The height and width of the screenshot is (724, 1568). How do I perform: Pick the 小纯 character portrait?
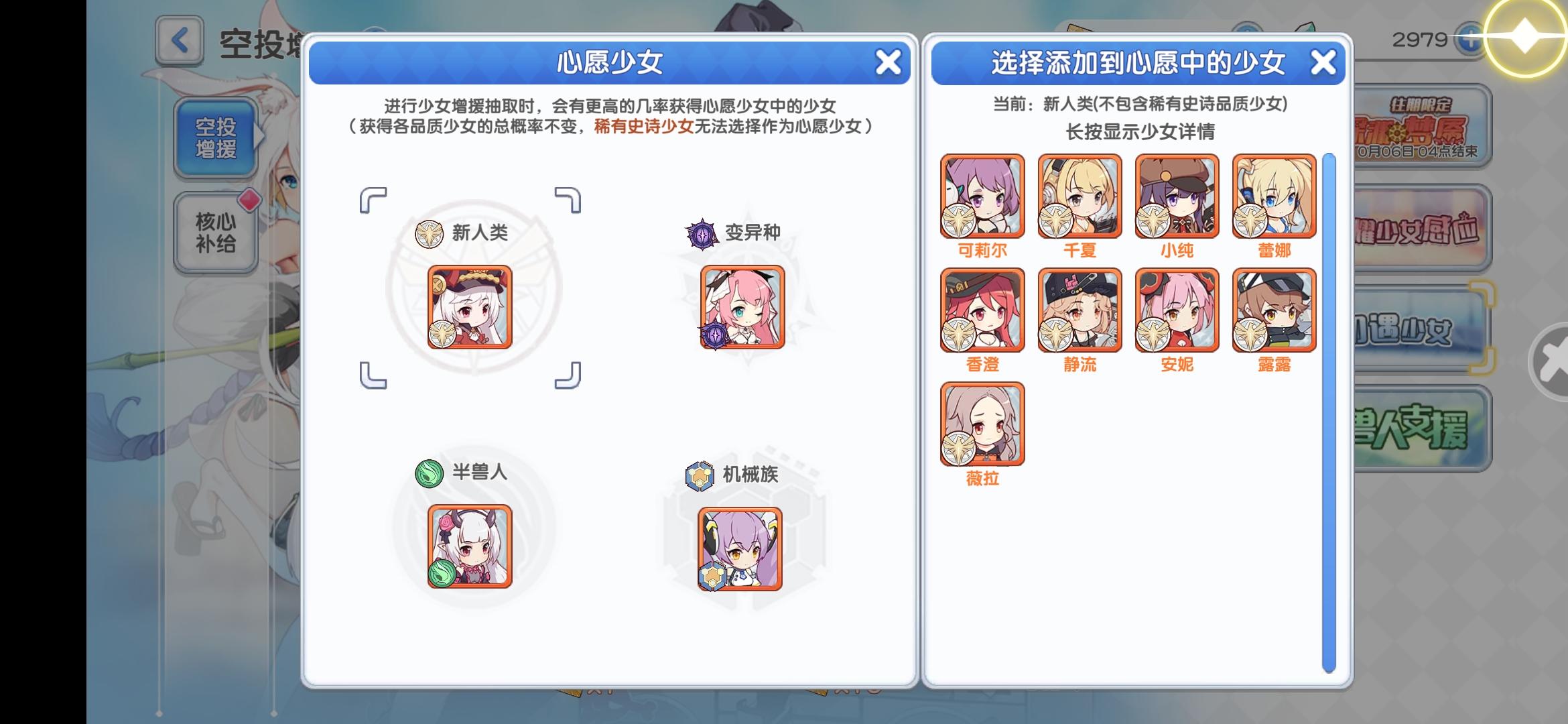tap(1177, 196)
